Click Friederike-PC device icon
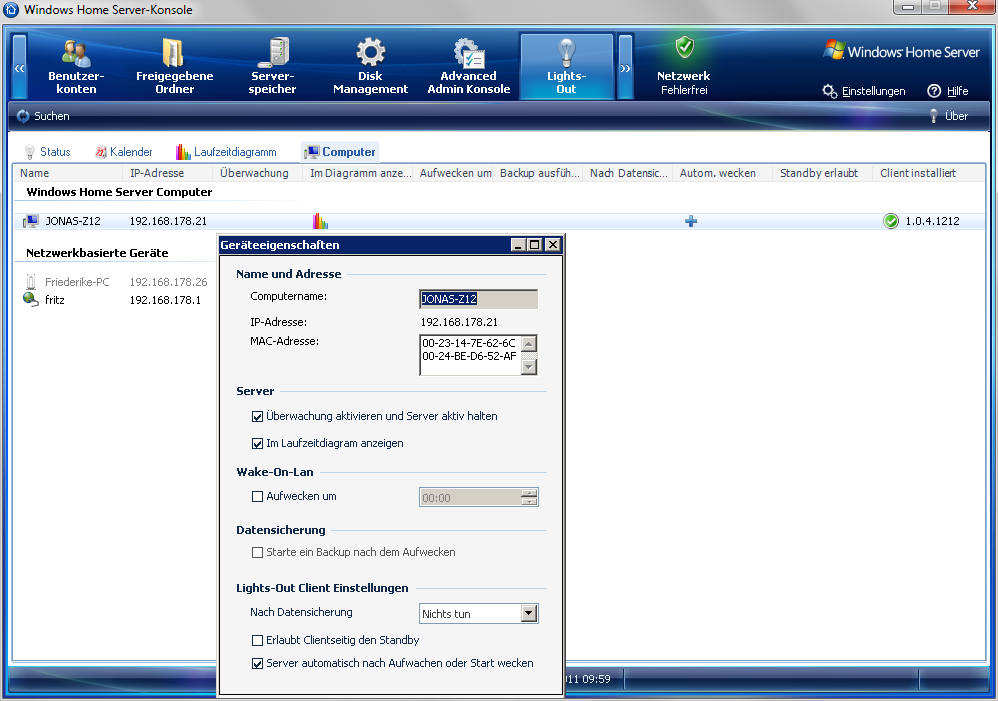Viewport: 998px width, 701px height. pos(31,281)
